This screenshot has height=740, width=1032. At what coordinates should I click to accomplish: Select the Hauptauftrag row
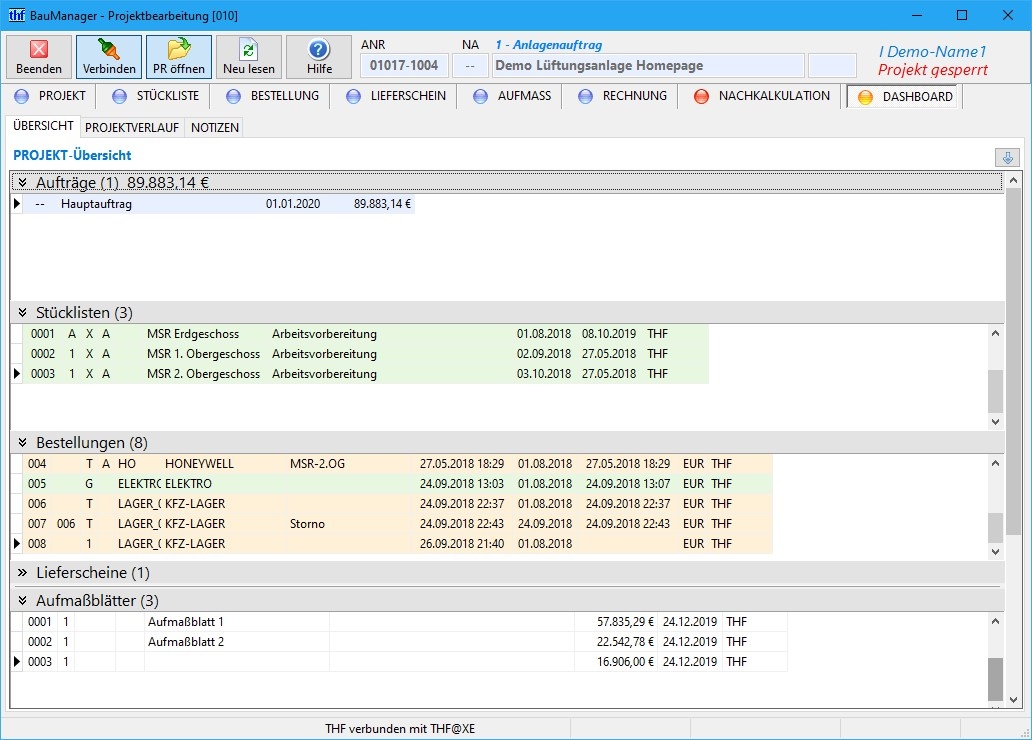pyautogui.click(x=96, y=204)
